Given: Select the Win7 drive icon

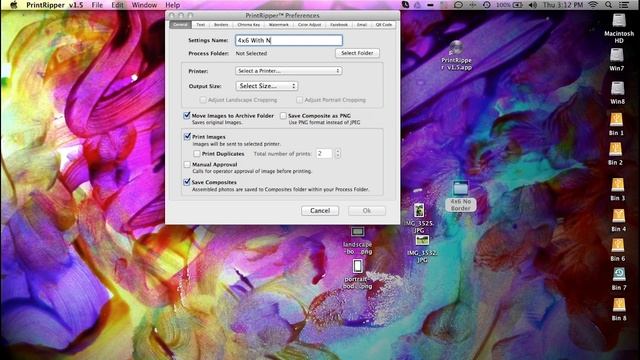Looking at the screenshot, I should (617, 55).
